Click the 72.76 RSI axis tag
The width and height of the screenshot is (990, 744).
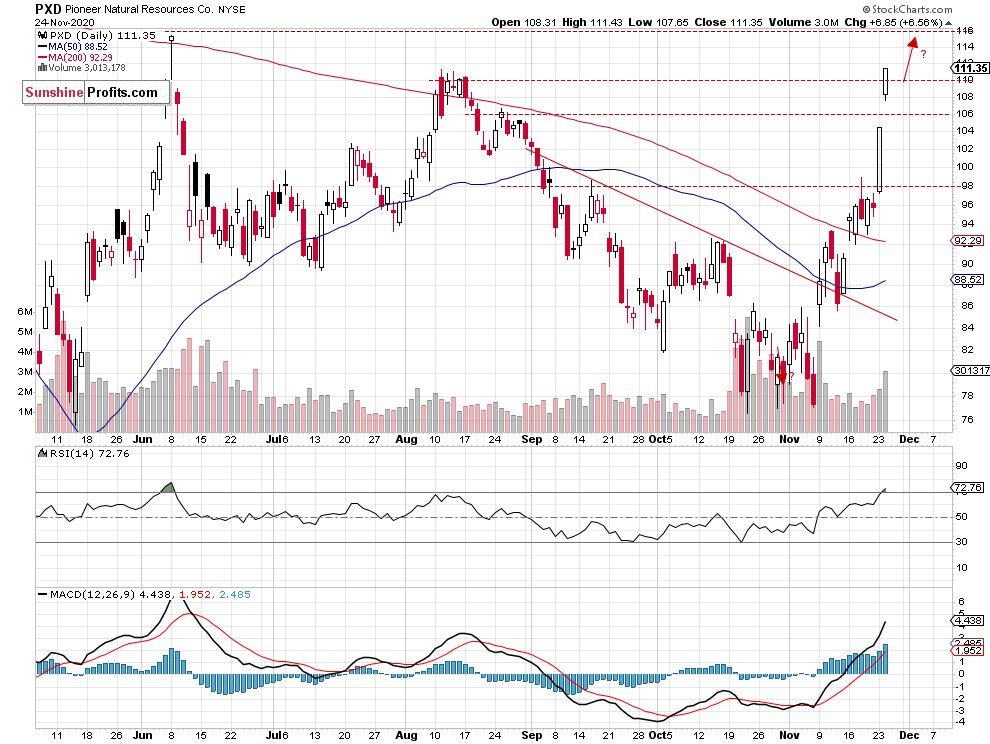coord(967,488)
